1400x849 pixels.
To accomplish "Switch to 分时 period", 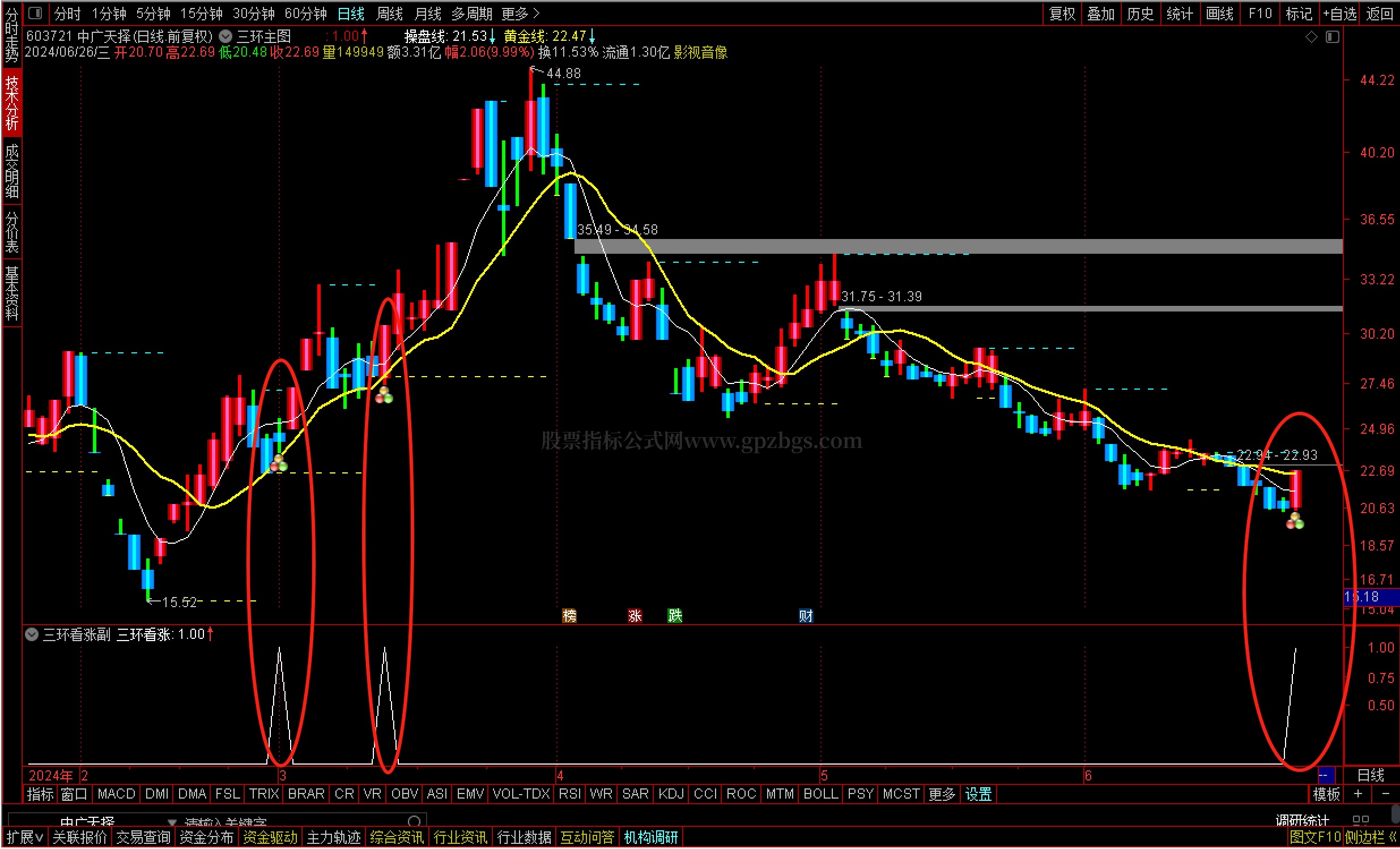I will (67, 13).
